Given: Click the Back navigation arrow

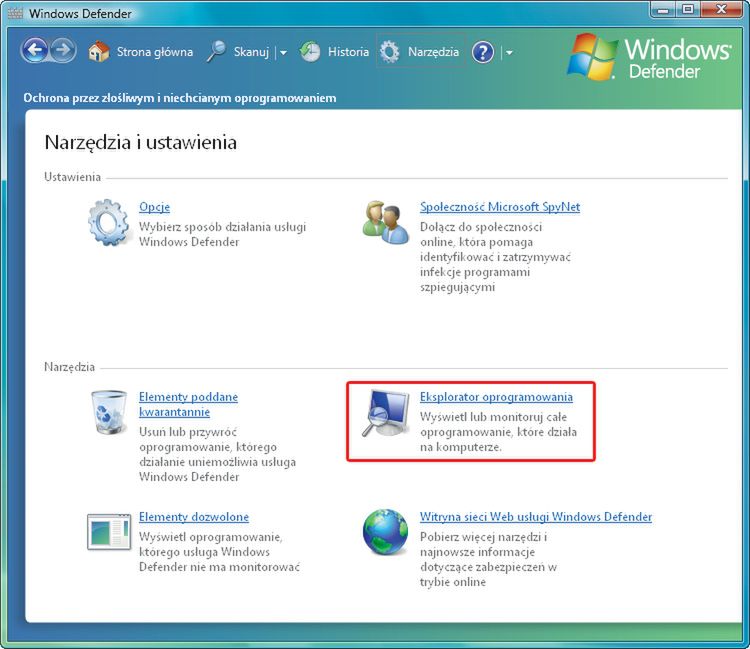Looking at the screenshot, I should 34,50.
